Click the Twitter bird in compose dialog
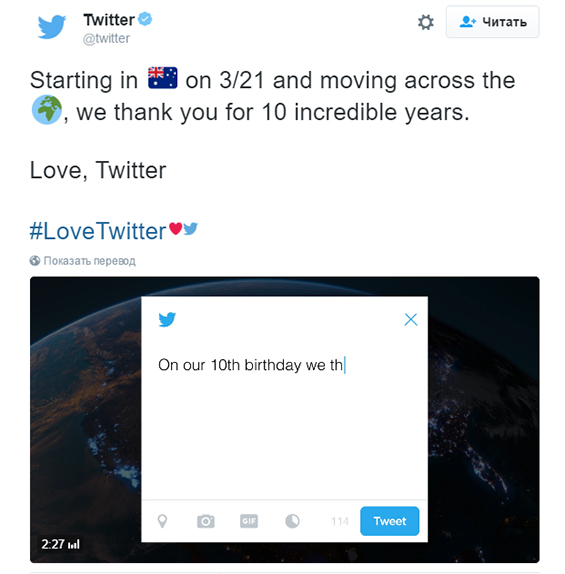The image size is (565, 574). [167, 319]
